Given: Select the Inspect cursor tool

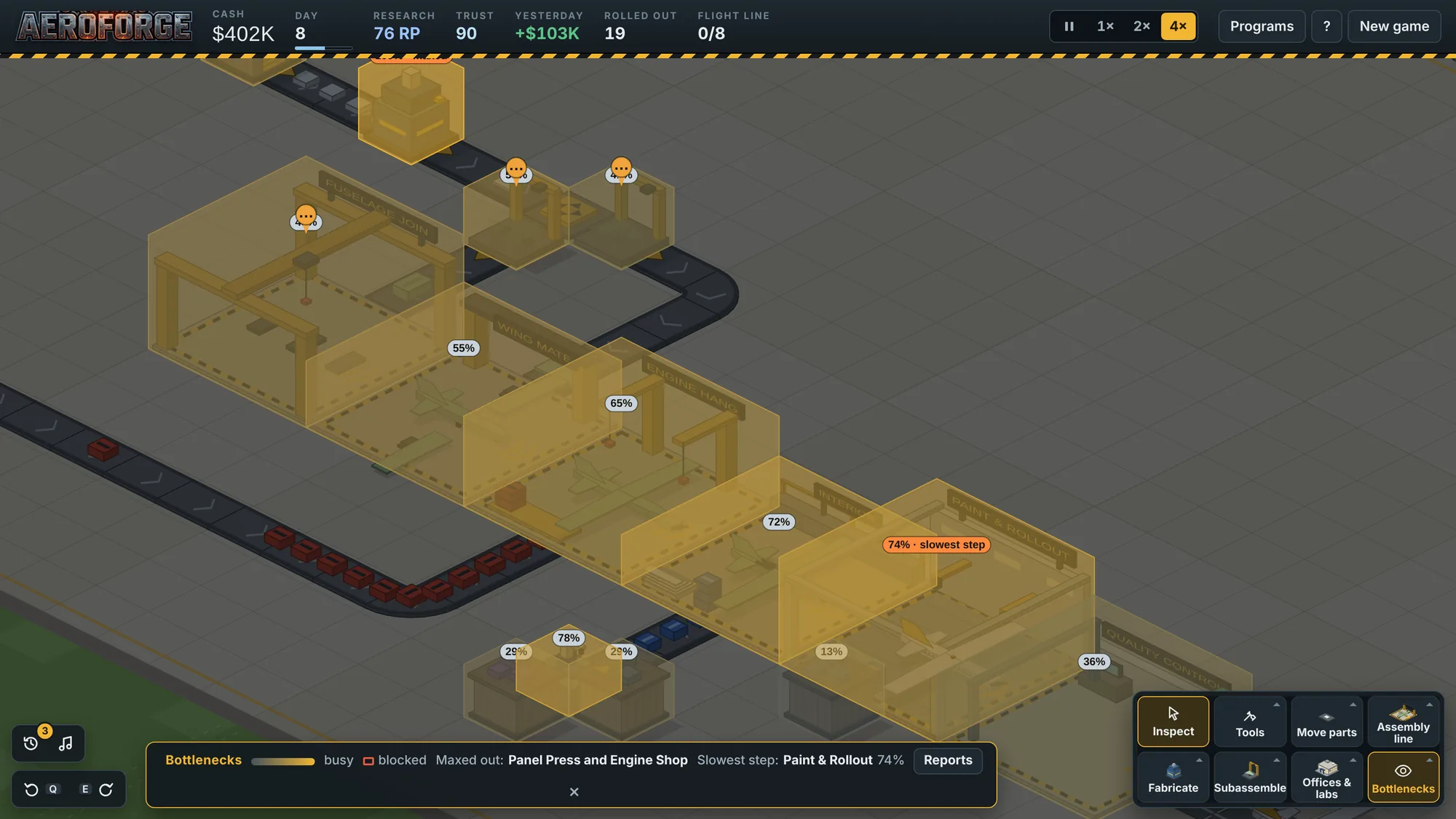Looking at the screenshot, I should tap(1173, 721).
